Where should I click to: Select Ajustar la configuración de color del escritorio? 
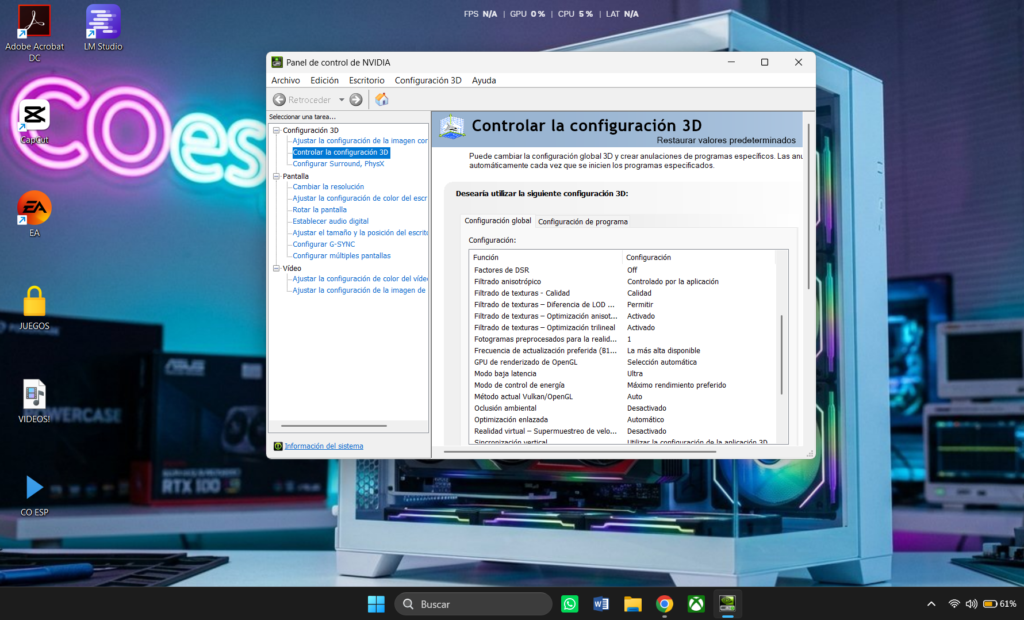pos(360,198)
